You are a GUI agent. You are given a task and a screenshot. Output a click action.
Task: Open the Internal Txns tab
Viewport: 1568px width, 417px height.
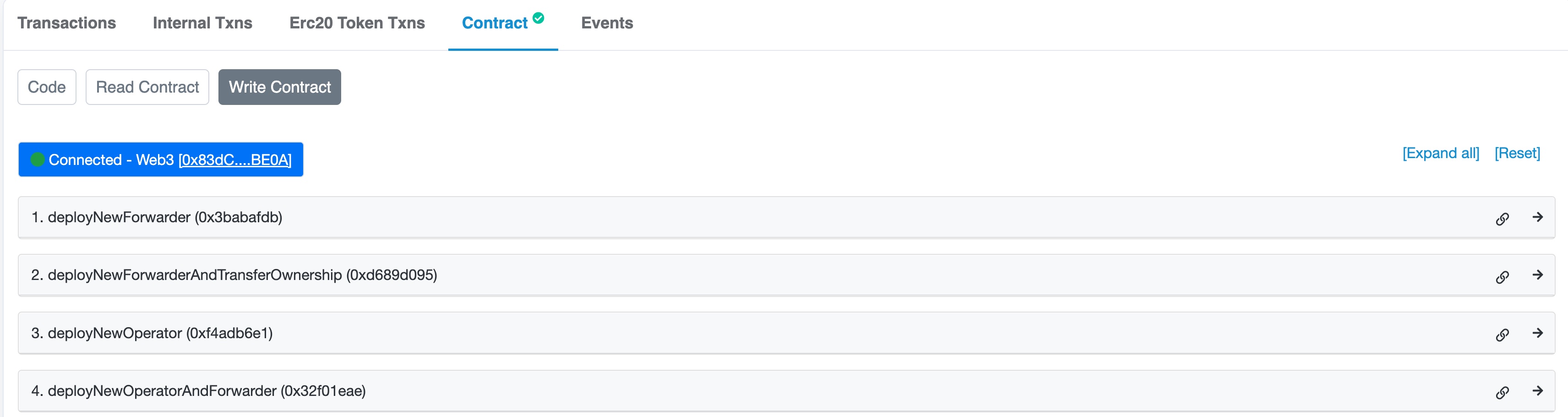202,23
